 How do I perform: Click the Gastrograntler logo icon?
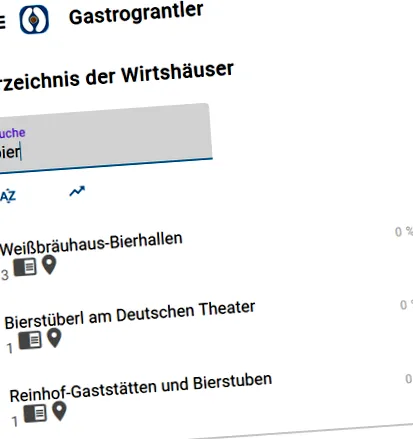[34, 19]
